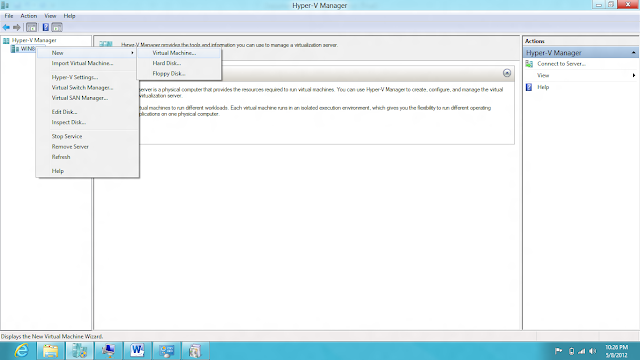The height and width of the screenshot is (360, 640).
Task: Open the File menu
Action: click(x=9, y=16)
